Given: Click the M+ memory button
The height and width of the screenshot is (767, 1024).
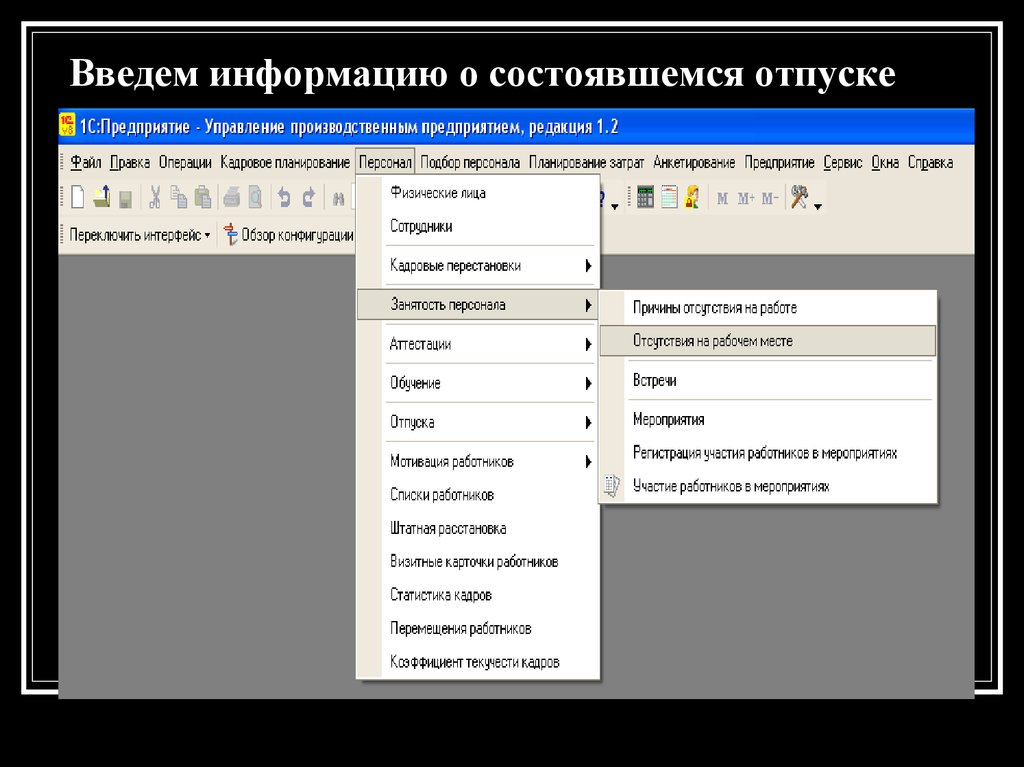Looking at the screenshot, I should click(745, 197).
